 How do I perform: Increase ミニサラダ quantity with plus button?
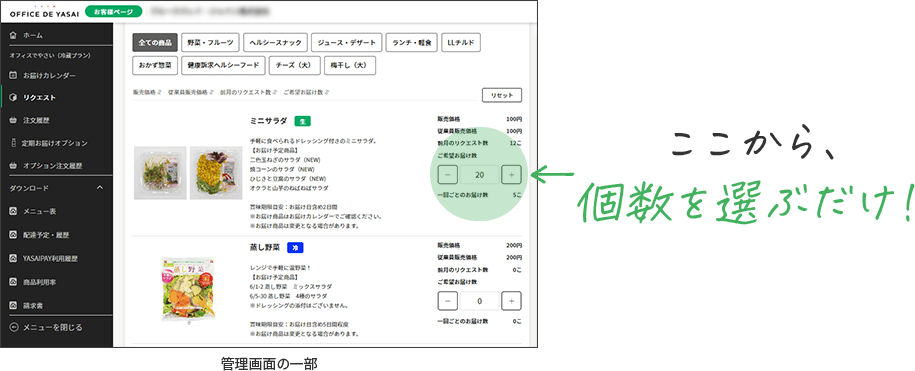click(511, 174)
